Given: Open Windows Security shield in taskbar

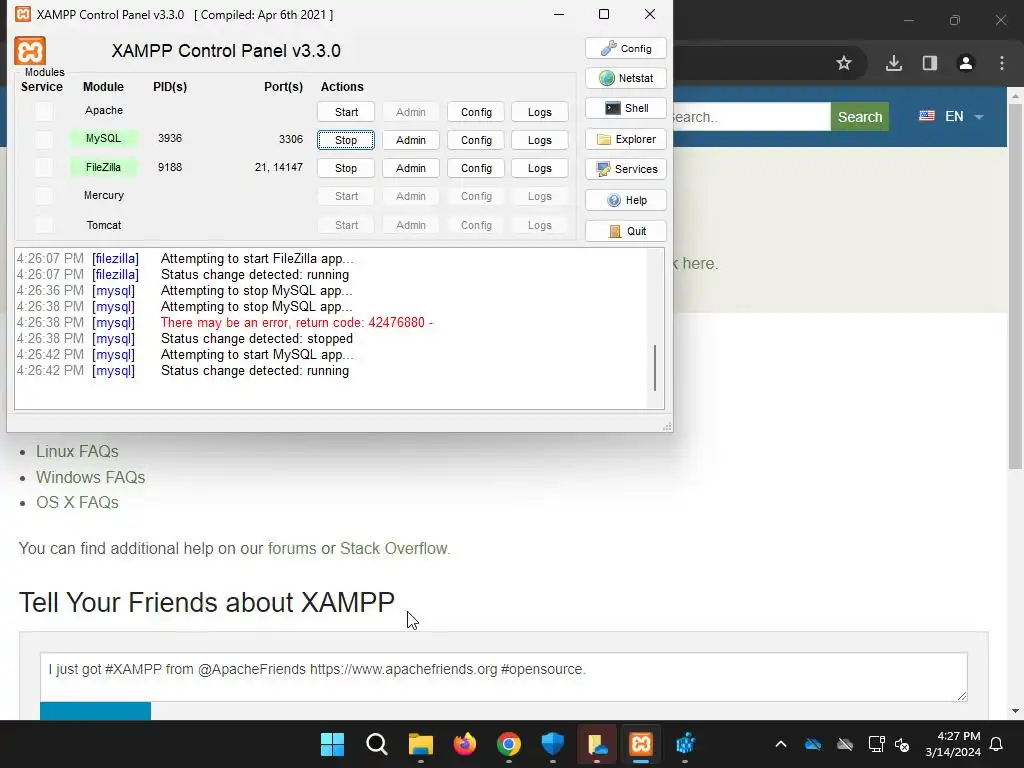Looking at the screenshot, I should pos(553,744).
